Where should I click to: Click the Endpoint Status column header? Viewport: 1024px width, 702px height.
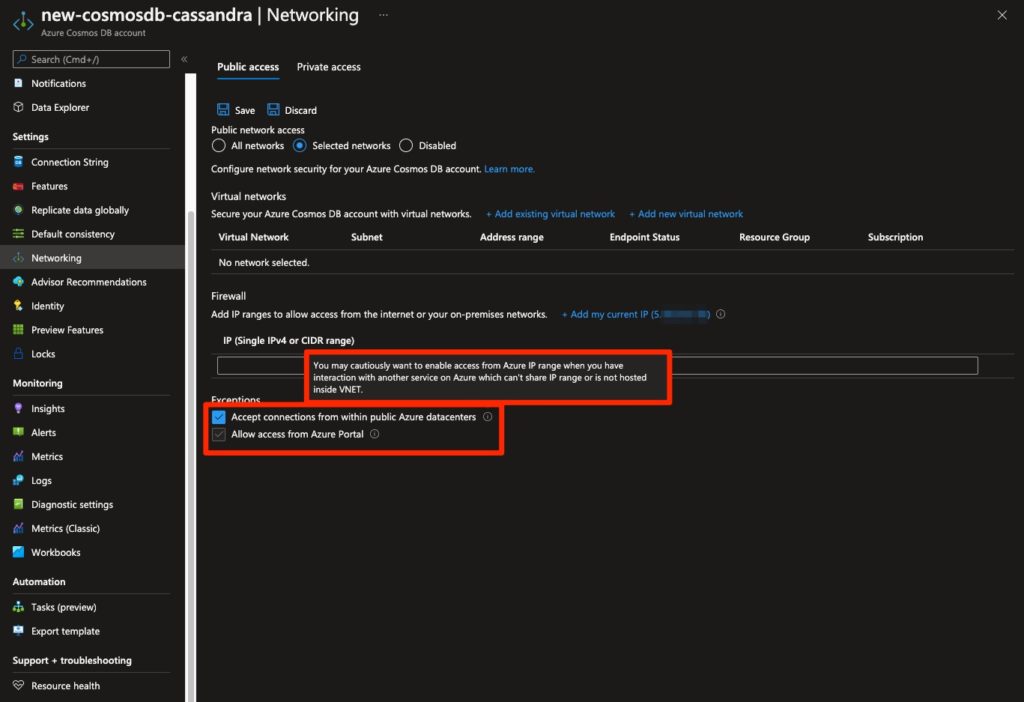[x=645, y=237]
